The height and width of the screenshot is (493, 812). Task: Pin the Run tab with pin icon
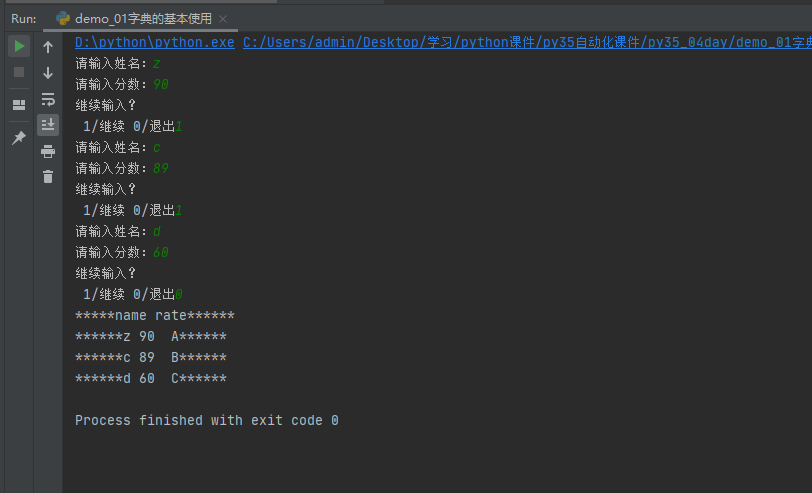pyautogui.click(x=19, y=138)
